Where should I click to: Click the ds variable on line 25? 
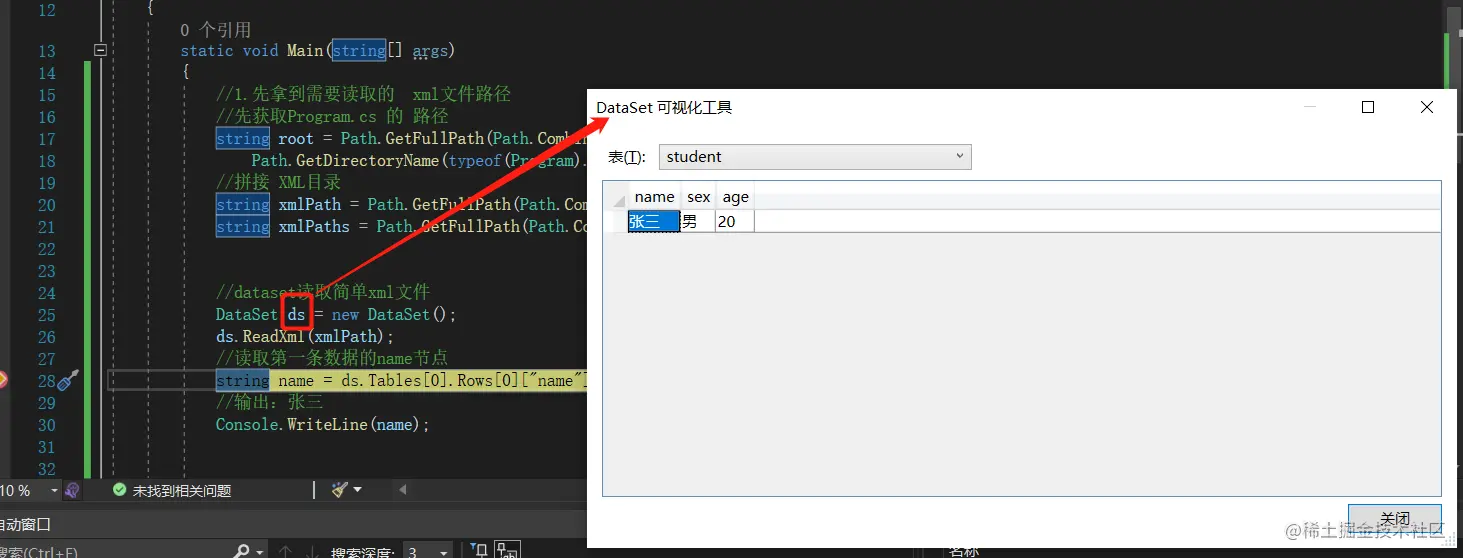[x=296, y=314]
